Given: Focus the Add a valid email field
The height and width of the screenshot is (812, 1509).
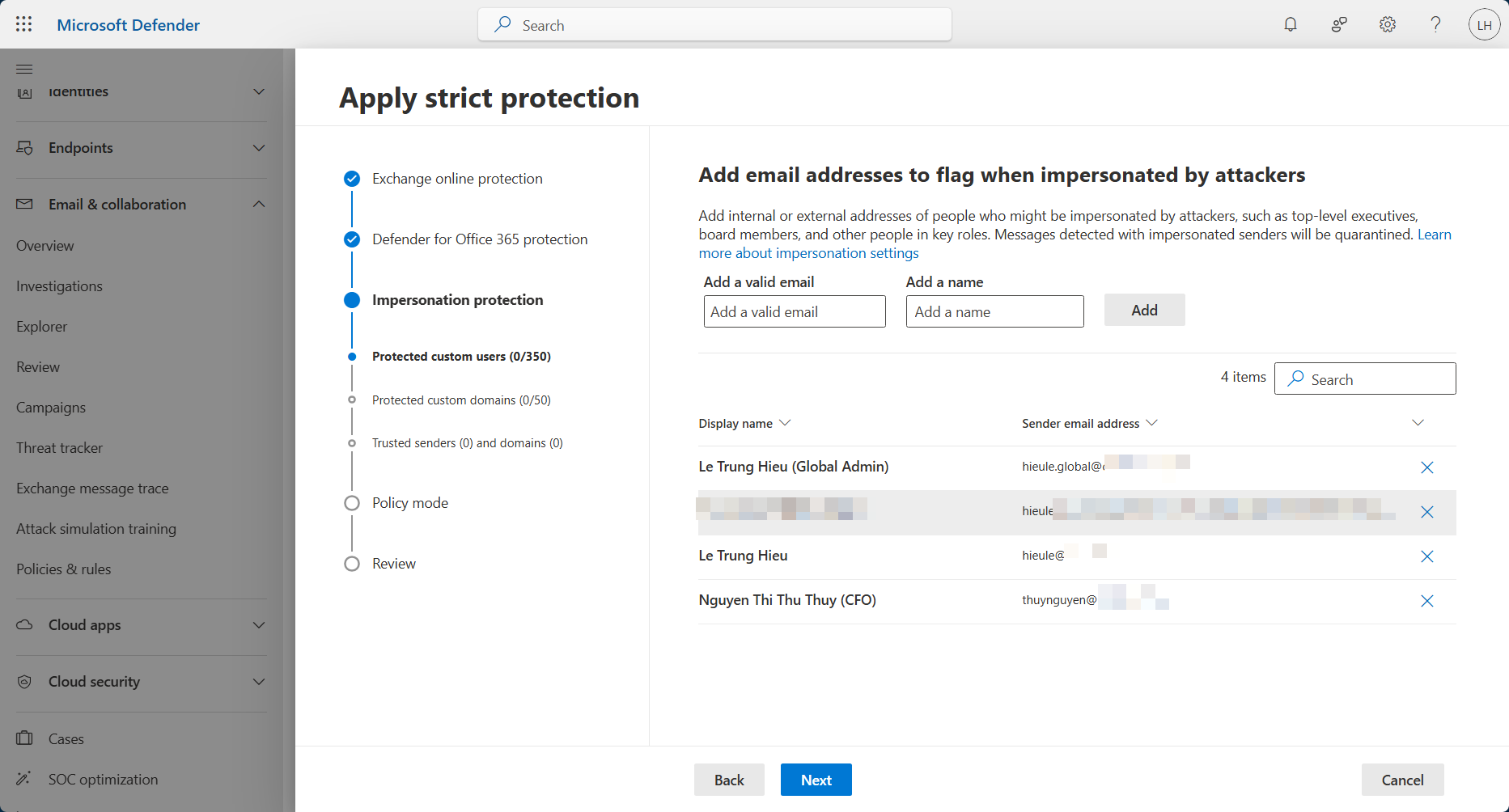Looking at the screenshot, I should [x=795, y=312].
